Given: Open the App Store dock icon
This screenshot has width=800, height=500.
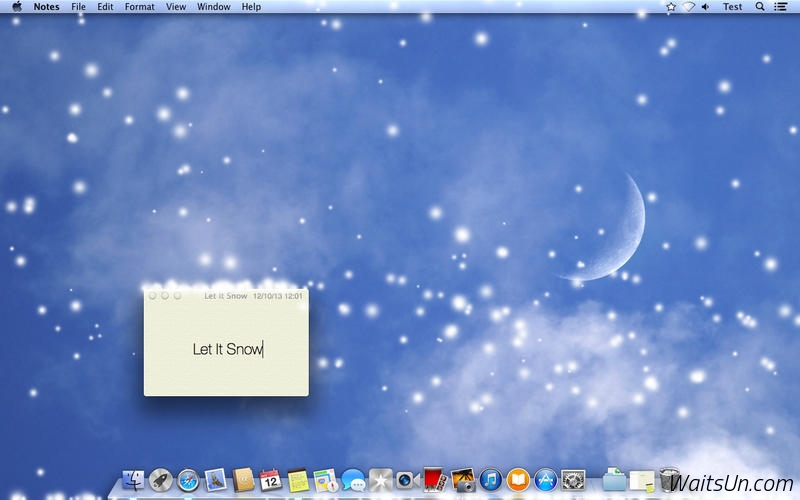Looking at the screenshot, I should pyautogui.click(x=546, y=481).
